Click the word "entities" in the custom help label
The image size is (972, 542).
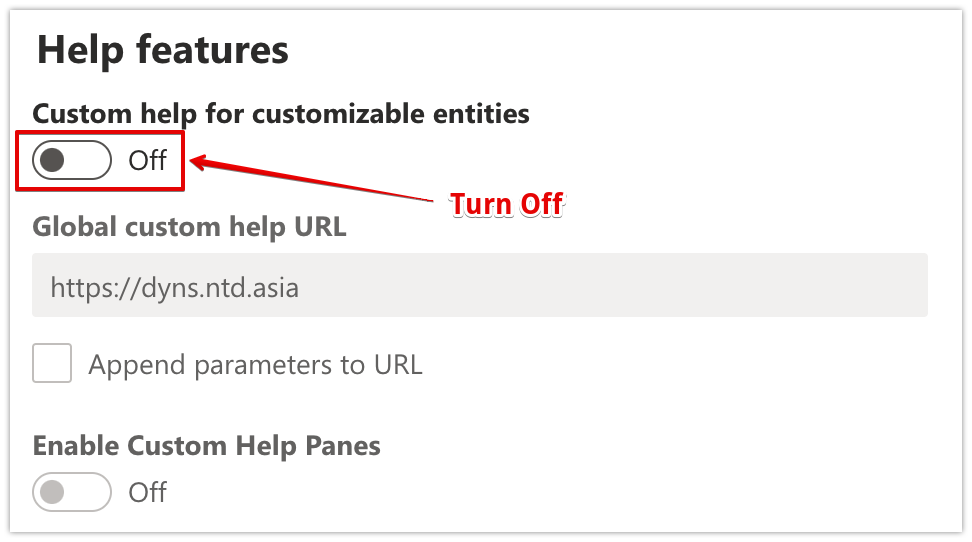click(486, 114)
